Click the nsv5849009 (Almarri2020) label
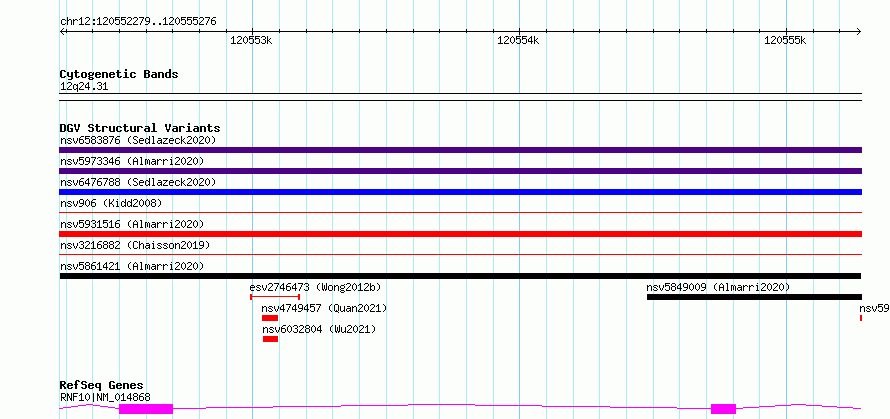 (x=718, y=287)
